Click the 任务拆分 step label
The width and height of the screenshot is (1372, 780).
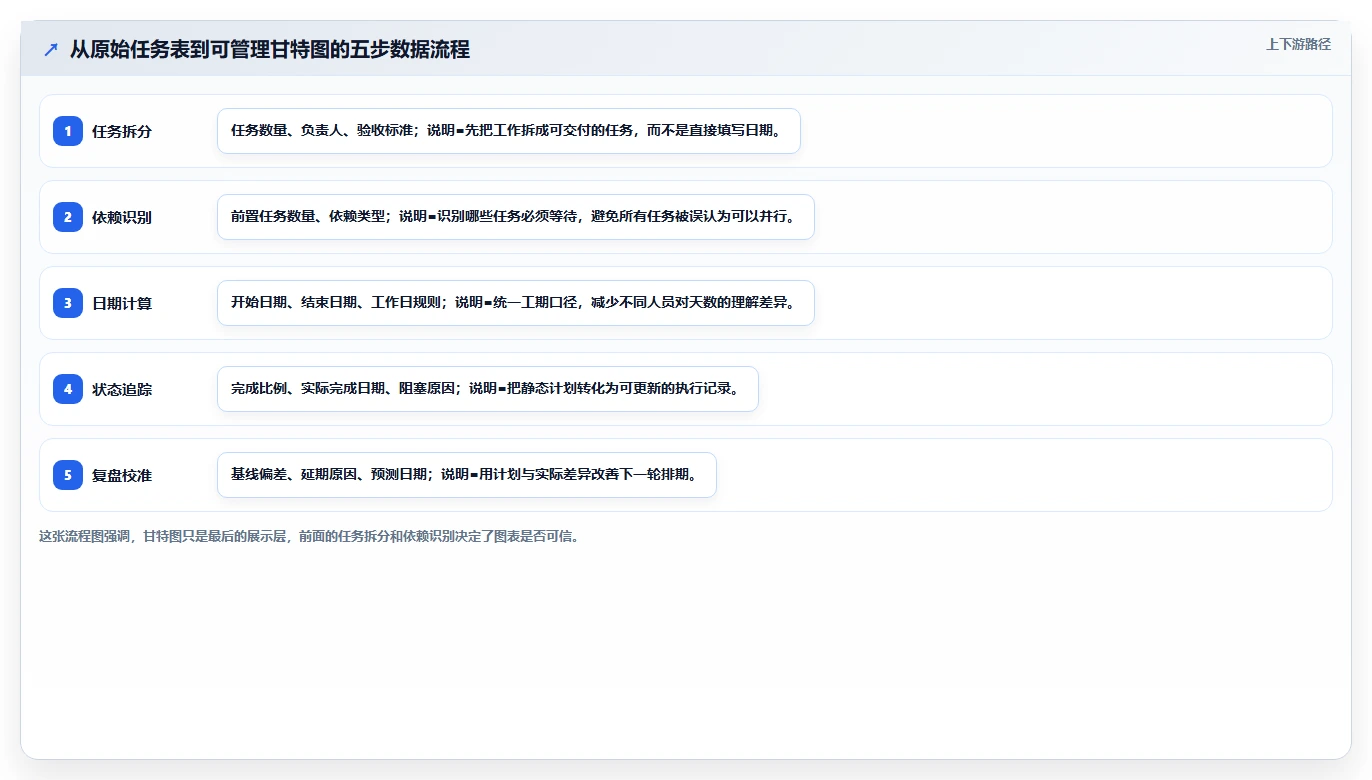(x=122, y=131)
